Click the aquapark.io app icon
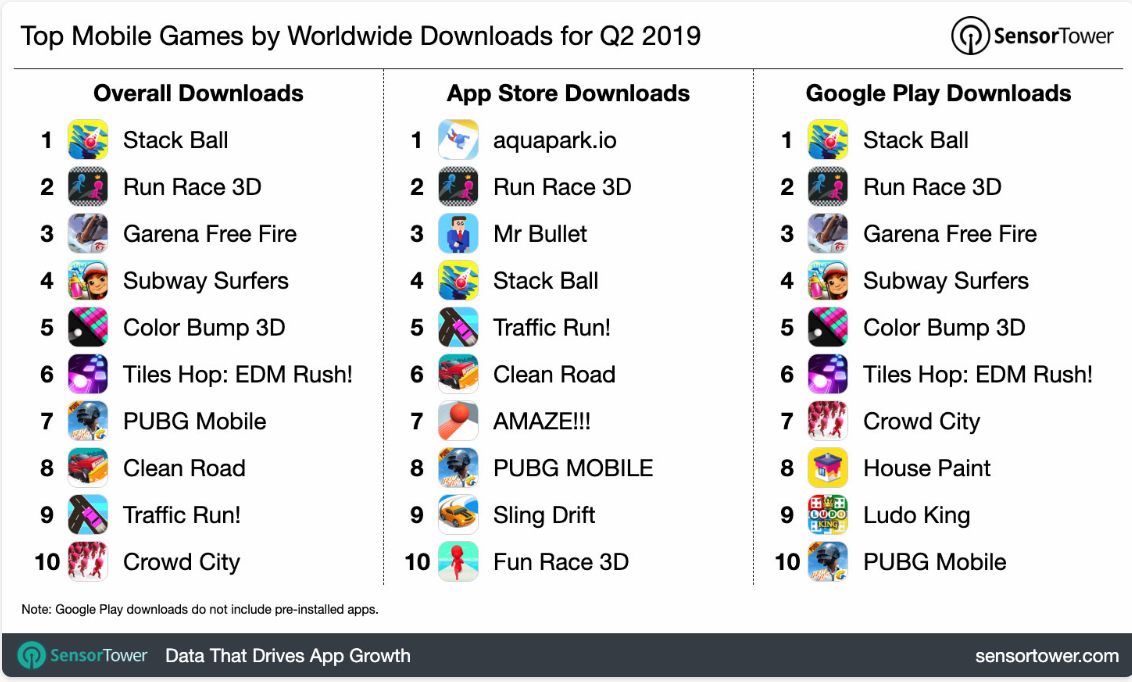Image resolution: width=1132 pixels, height=682 pixels. pos(458,140)
